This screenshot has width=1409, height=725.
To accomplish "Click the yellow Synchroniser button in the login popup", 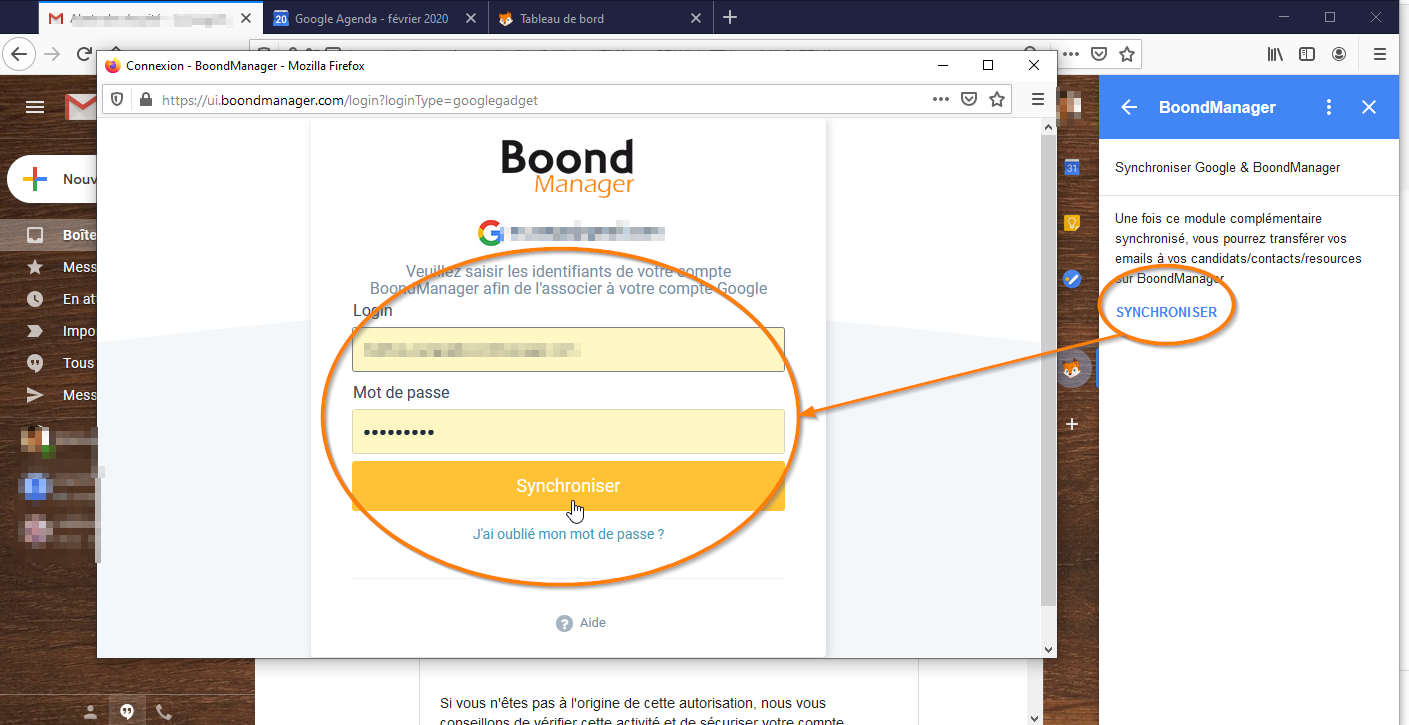I will tap(568, 486).
